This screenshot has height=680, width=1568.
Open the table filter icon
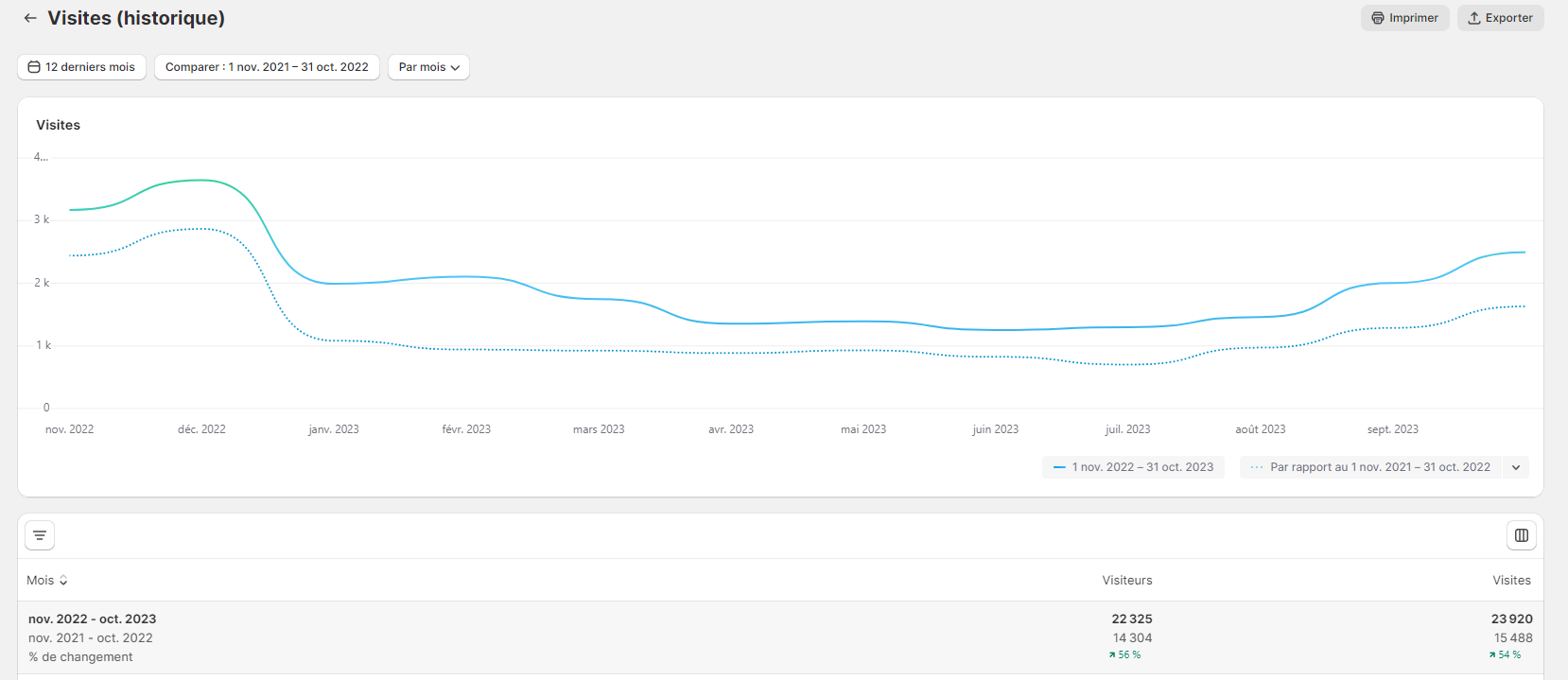(40, 535)
